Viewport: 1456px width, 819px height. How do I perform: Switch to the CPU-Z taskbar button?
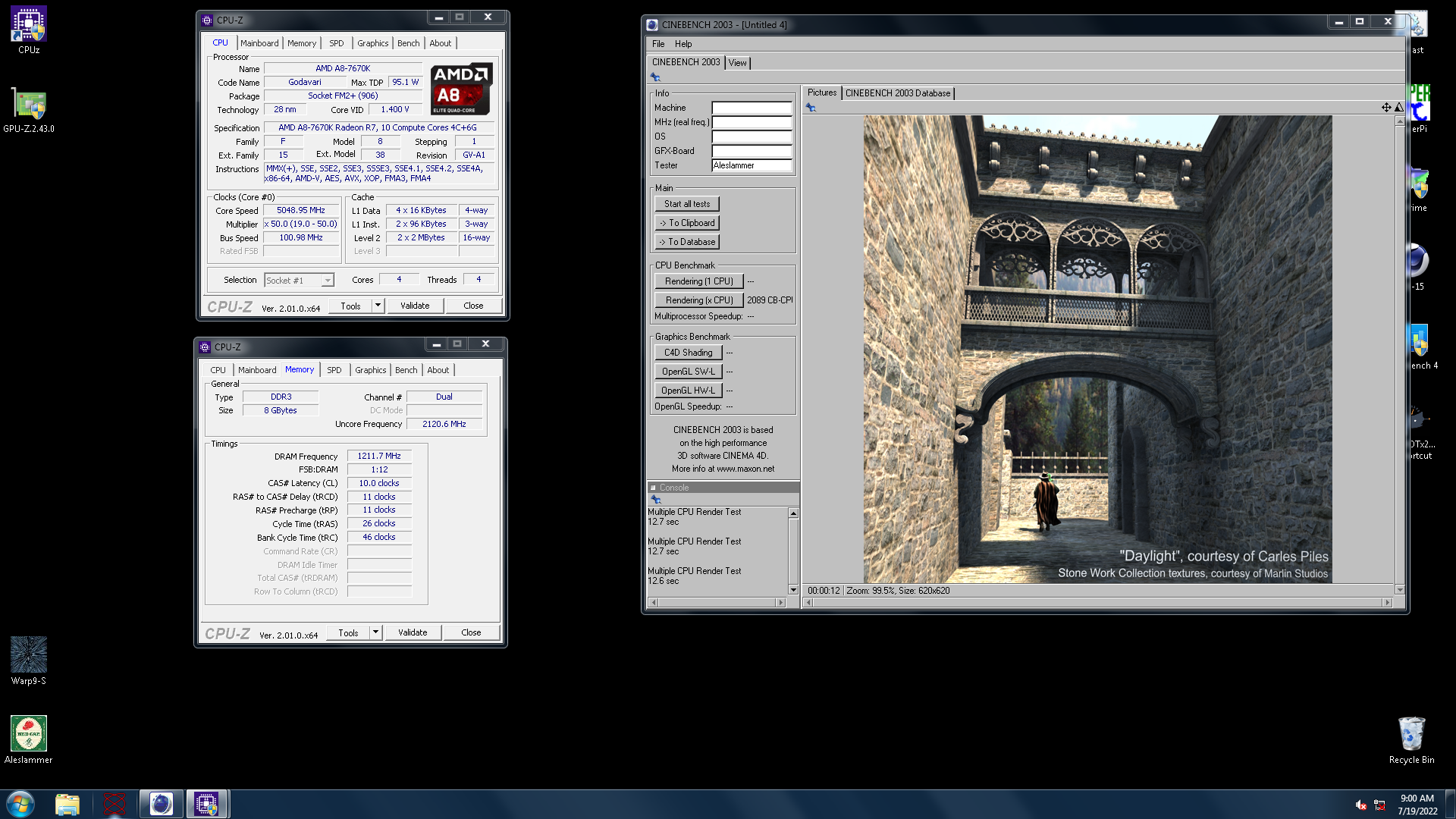[x=206, y=804]
